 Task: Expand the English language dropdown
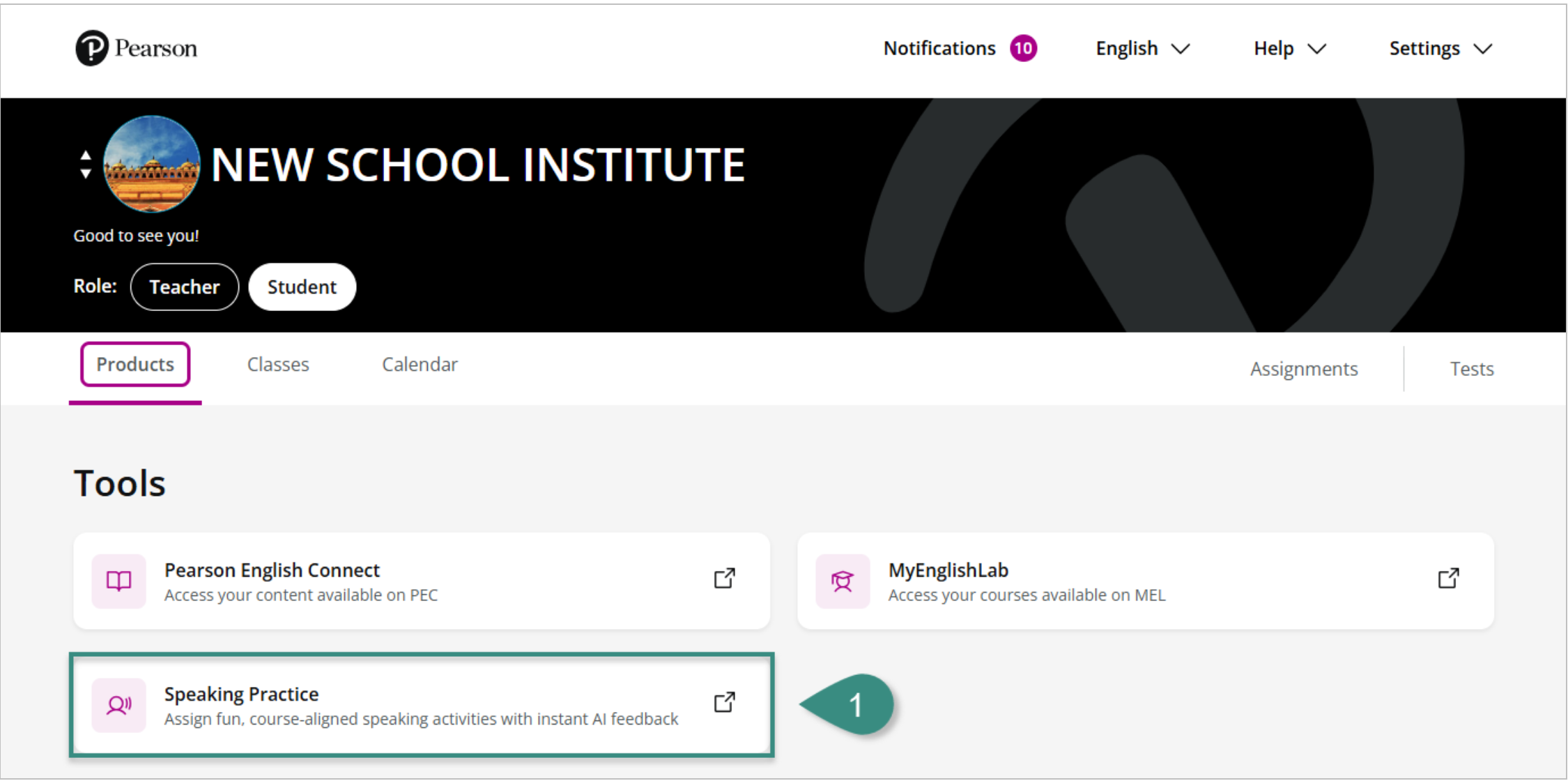point(1142,48)
